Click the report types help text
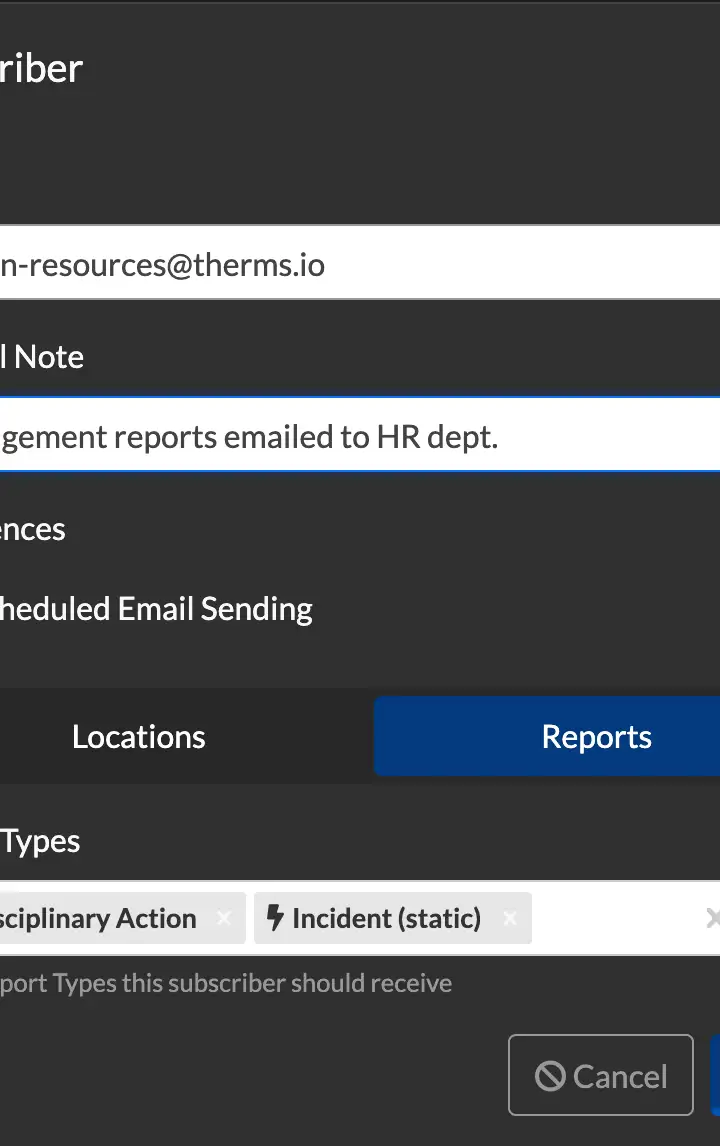This screenshot has width=720, height=1146. click(x=226, y=984)
